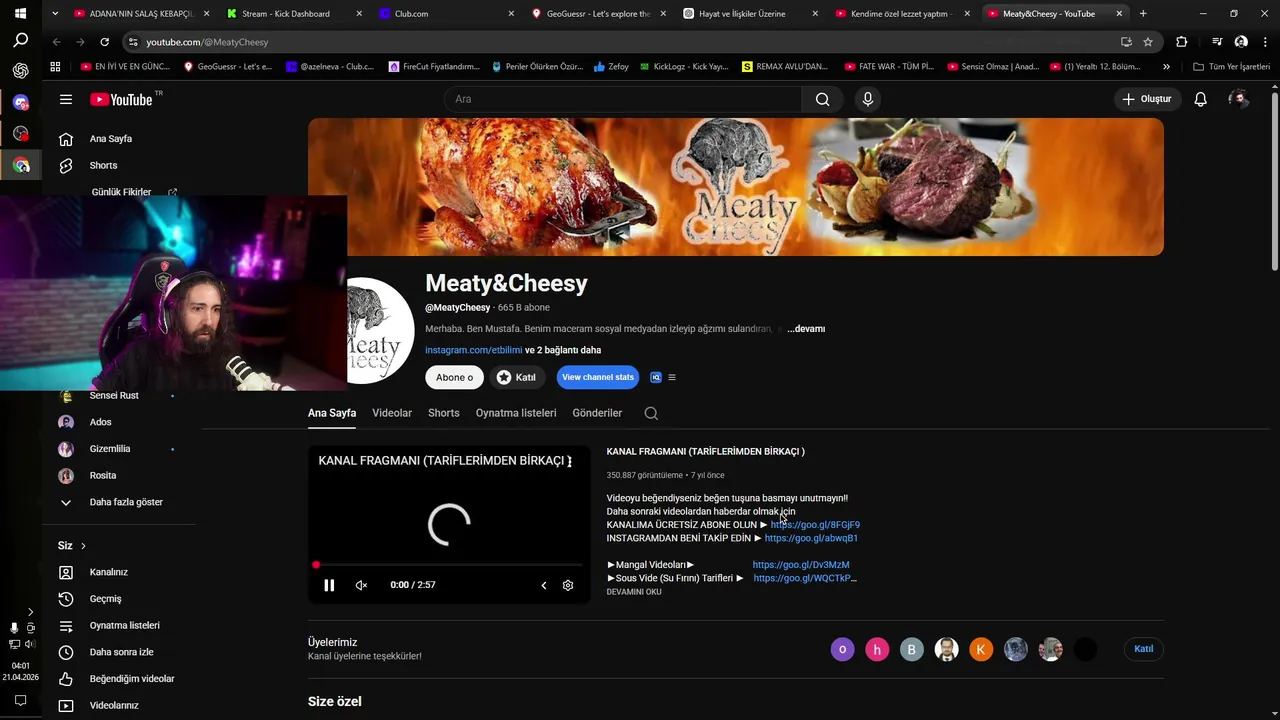This screenshot has width=1280, height=720.
Task: Open the browser extensions puzzle icon
Action: click(1181, 42)
